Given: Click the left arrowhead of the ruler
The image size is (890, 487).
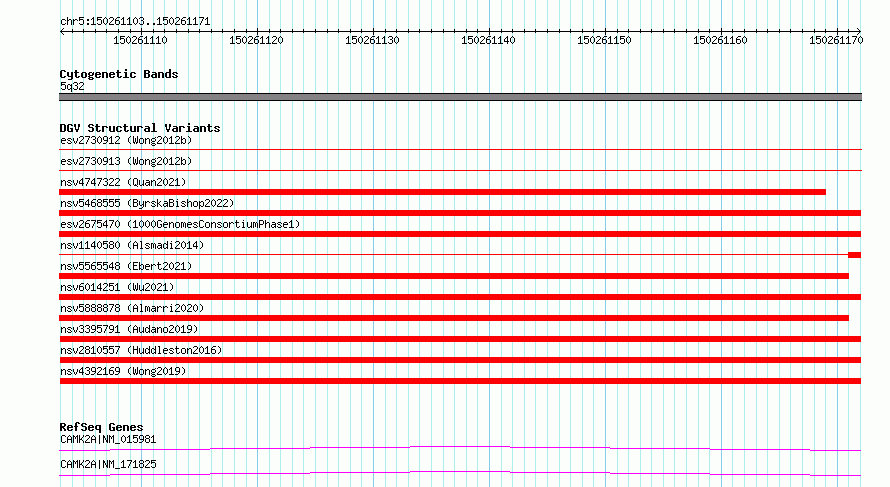Looking at the screenshot, I should click(62, 31).
